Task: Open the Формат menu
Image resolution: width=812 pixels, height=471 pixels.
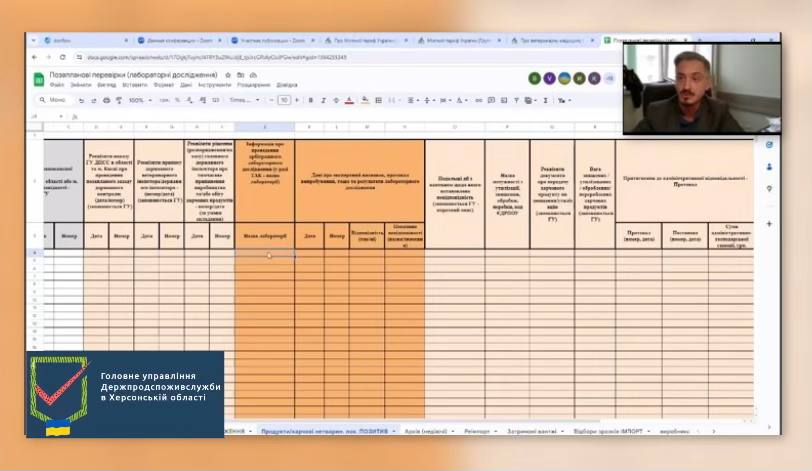Action: click(x=164, y=85)
